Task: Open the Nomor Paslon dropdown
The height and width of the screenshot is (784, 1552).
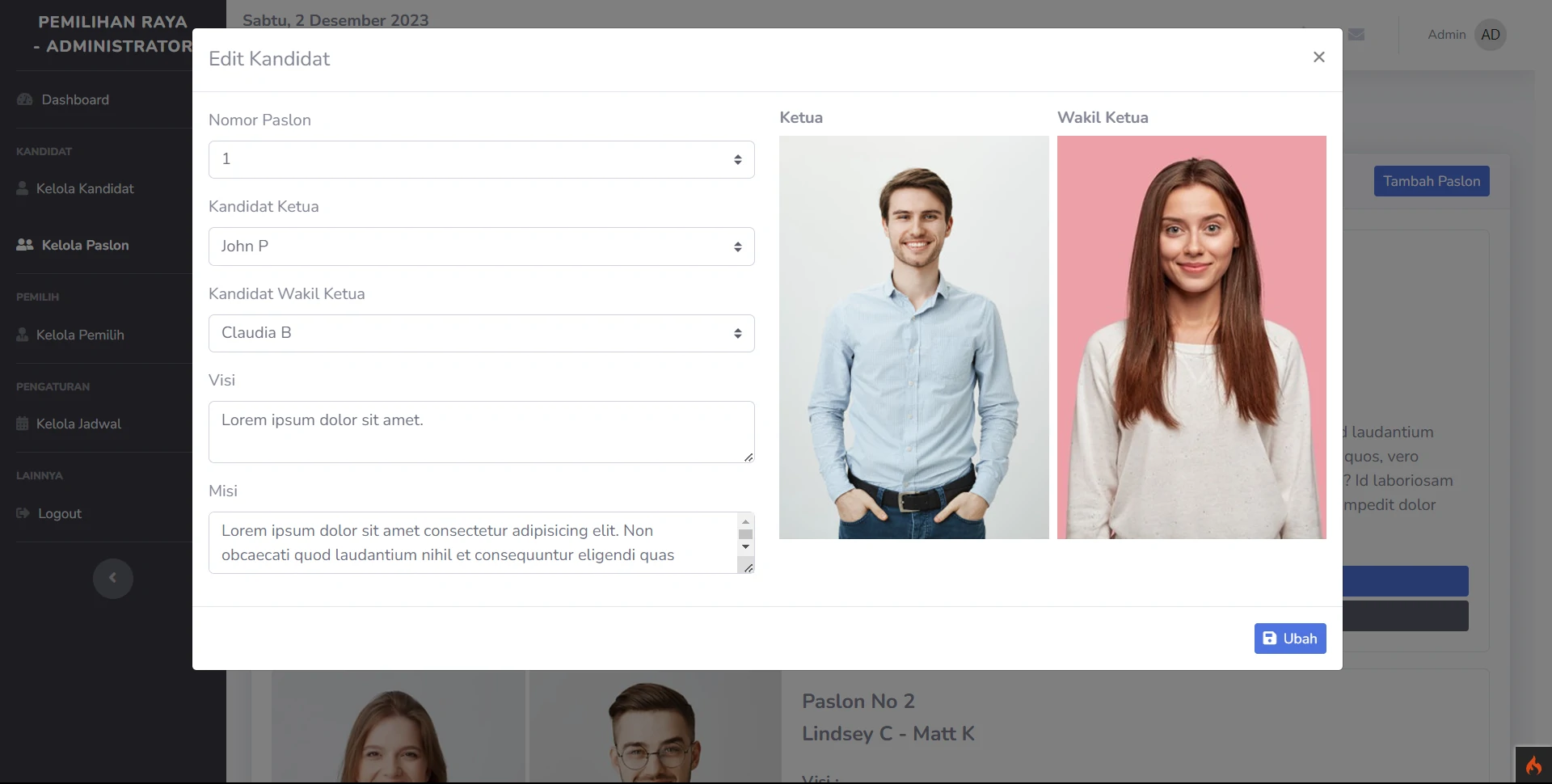Action: [481, 159]
